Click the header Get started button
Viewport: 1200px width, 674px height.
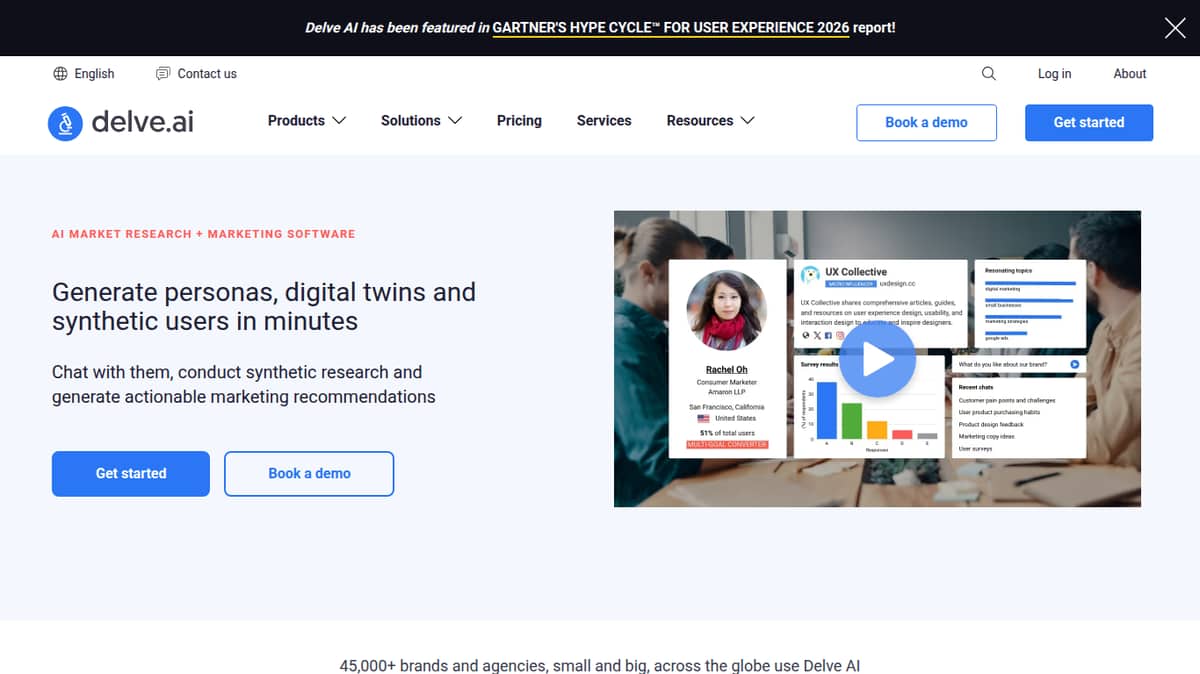[1089, 122]
